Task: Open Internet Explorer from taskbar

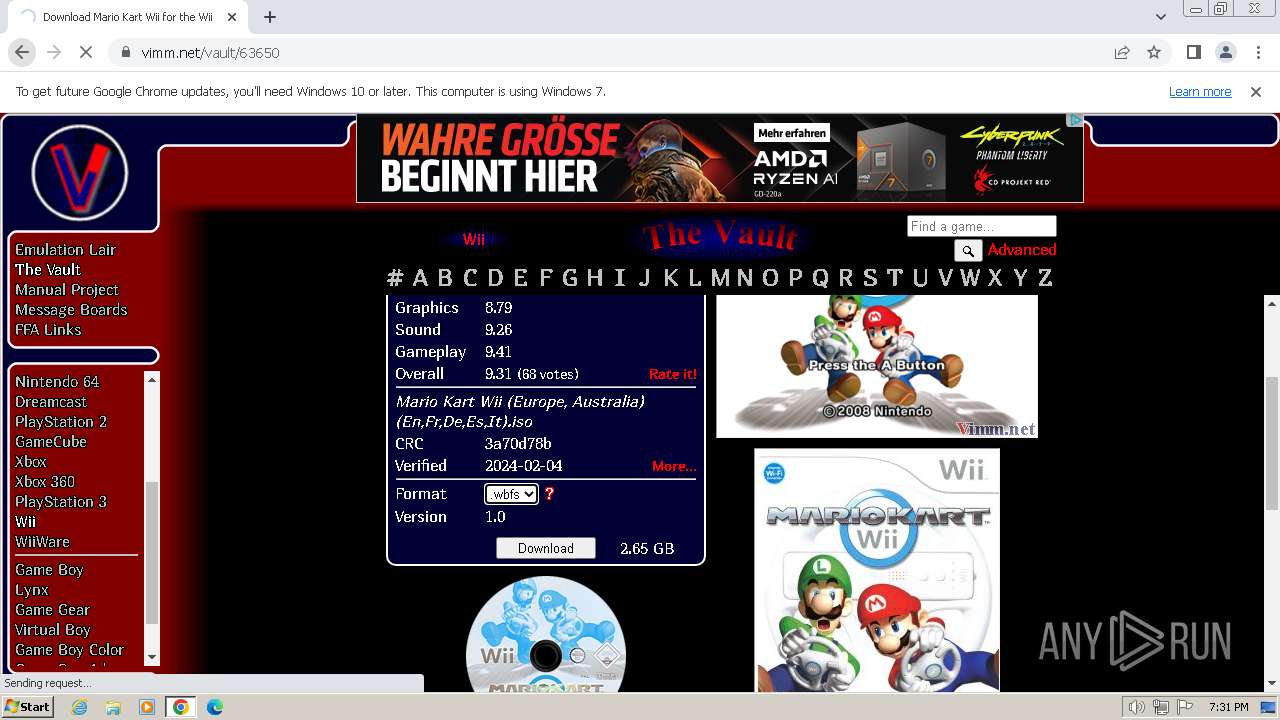Action: click(79, 707)
